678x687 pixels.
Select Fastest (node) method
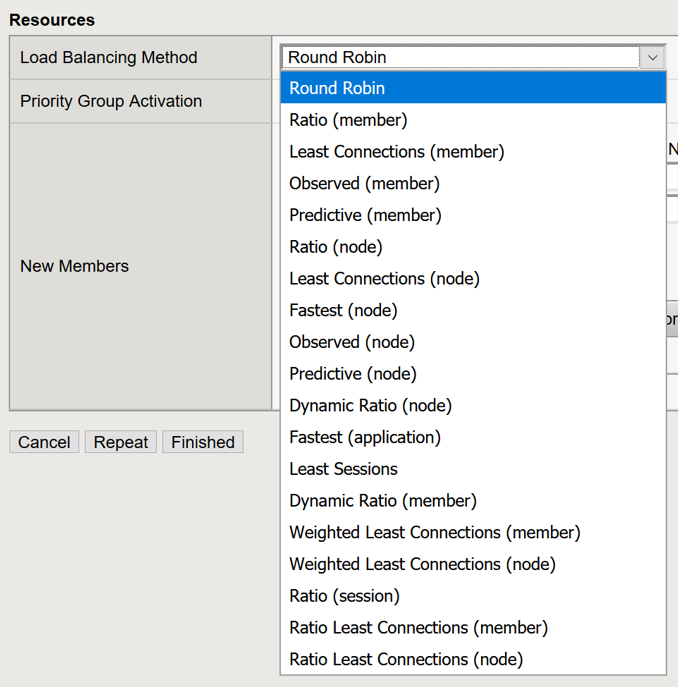click(343, 310)
